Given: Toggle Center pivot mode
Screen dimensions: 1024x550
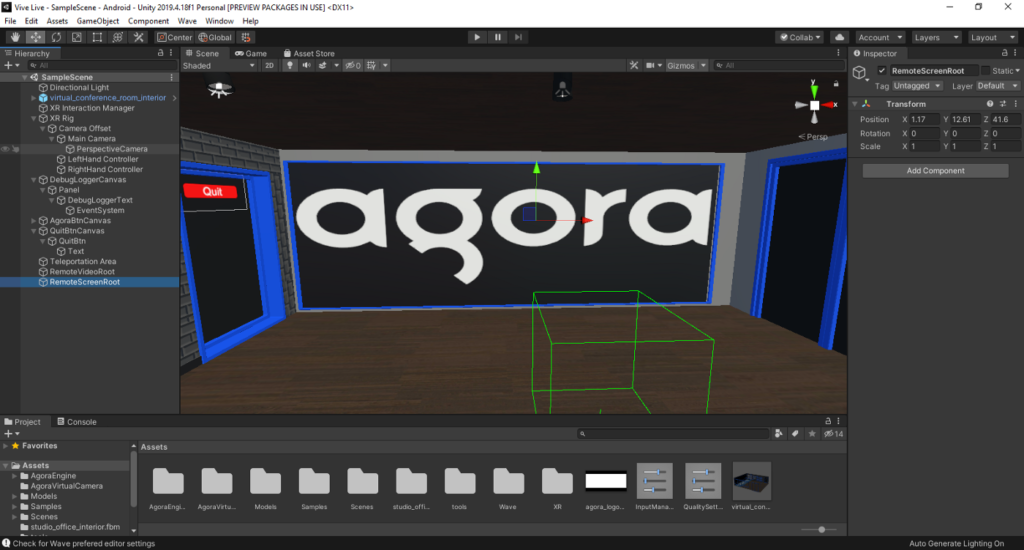Looking at the screenshot, I should [x=174, y=37].
